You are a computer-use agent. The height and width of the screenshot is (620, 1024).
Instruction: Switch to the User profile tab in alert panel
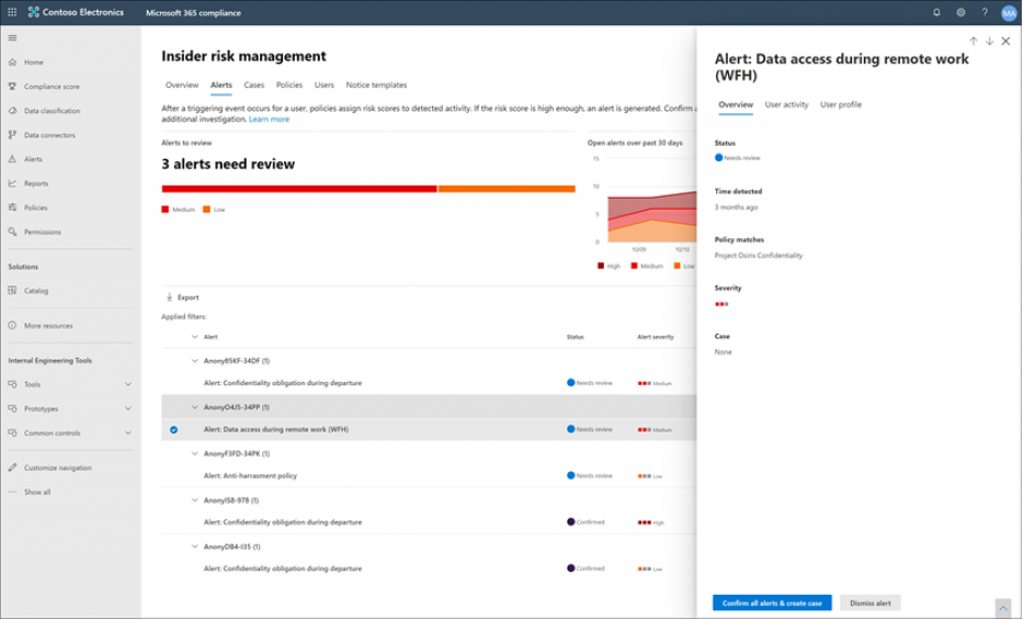(840, 105)
